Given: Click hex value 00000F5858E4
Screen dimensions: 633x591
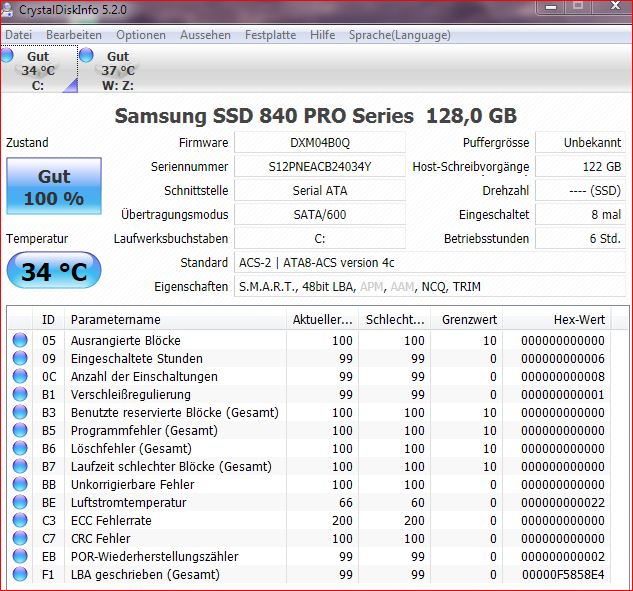Looking at the screenshot, I should pyautogui.click(x=563, y=574).
